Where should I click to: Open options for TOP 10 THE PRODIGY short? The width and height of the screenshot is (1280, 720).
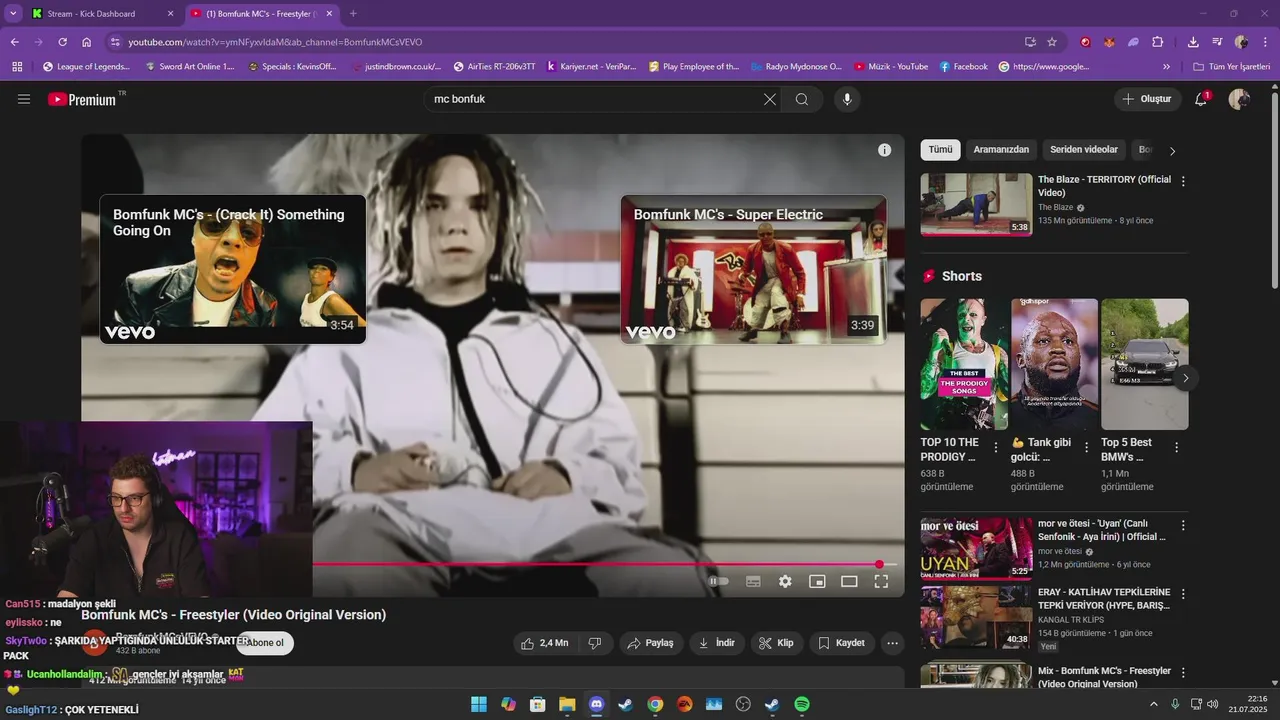point(995,447)
